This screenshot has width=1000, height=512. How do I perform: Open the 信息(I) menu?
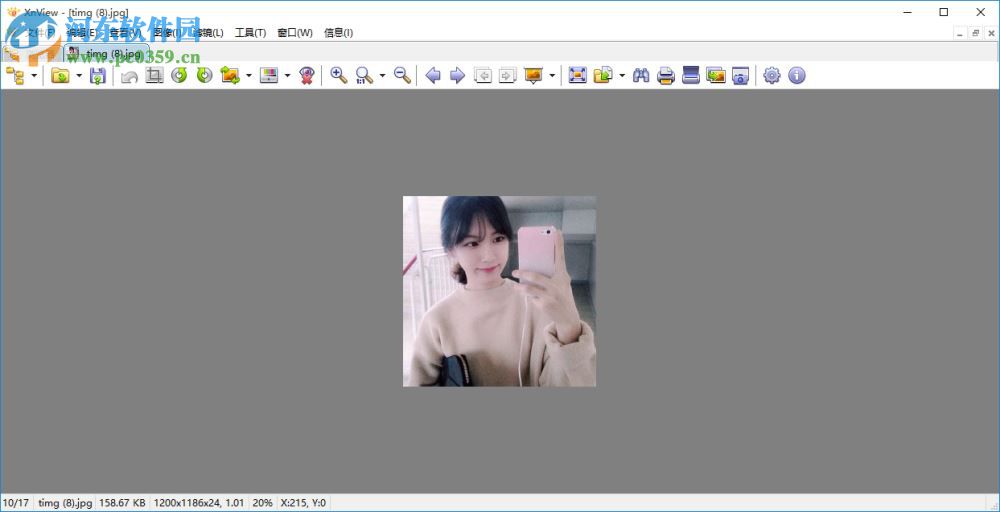339,33
